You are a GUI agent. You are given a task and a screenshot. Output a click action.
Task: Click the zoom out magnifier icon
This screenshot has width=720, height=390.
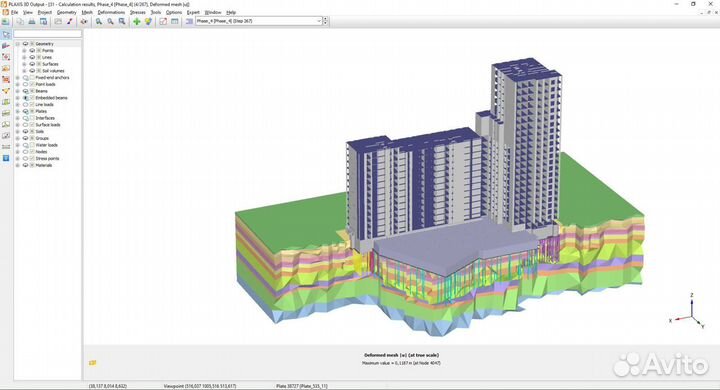pyautogui.click(x=110, y=21)
